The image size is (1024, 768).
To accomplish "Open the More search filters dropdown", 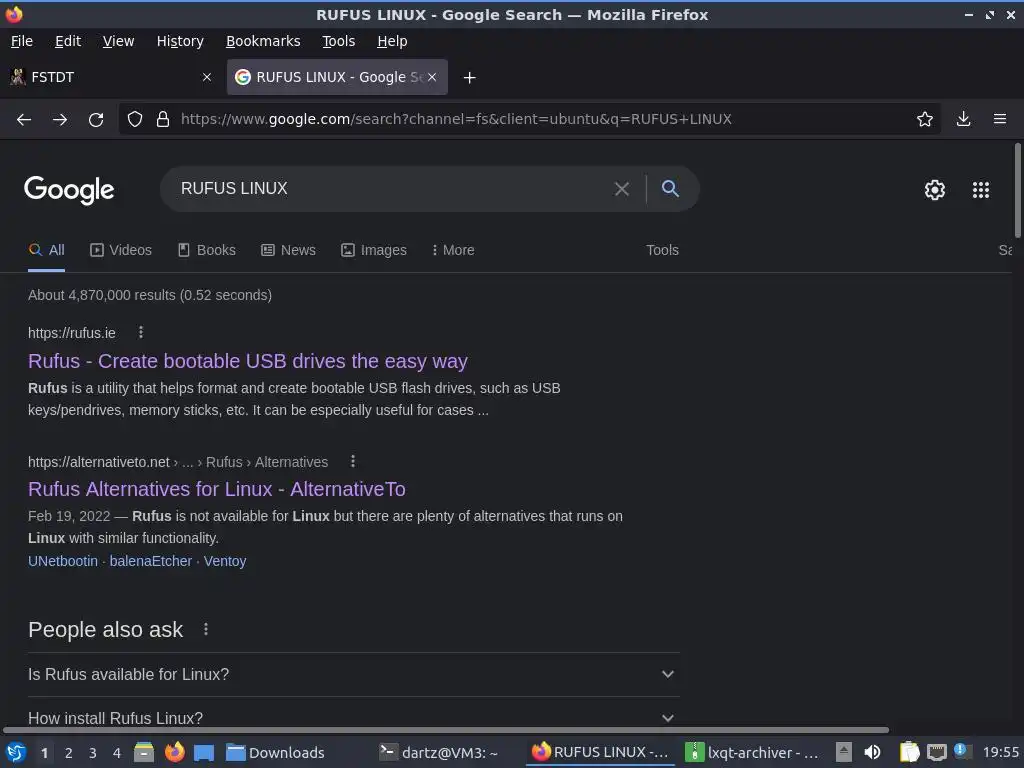I will (453, 250).
